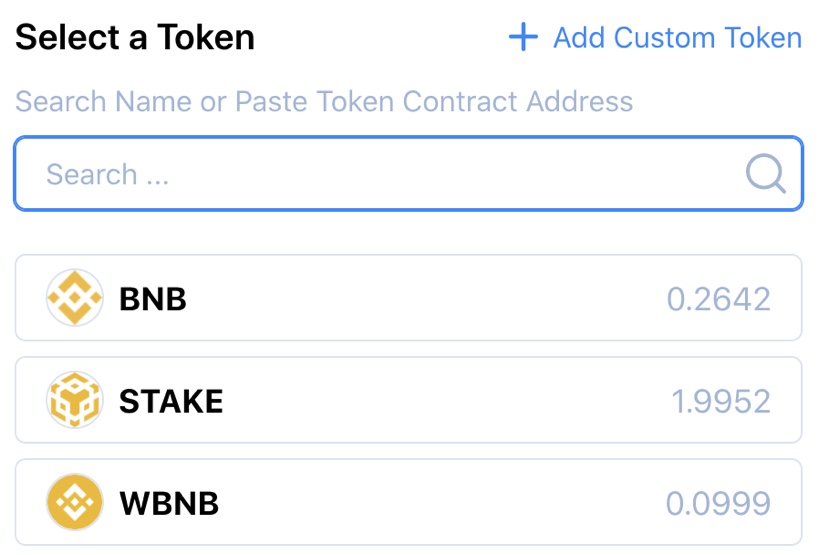Choose the STAKE row in the token list
The image size is (819, 555).
click(408, 400)
